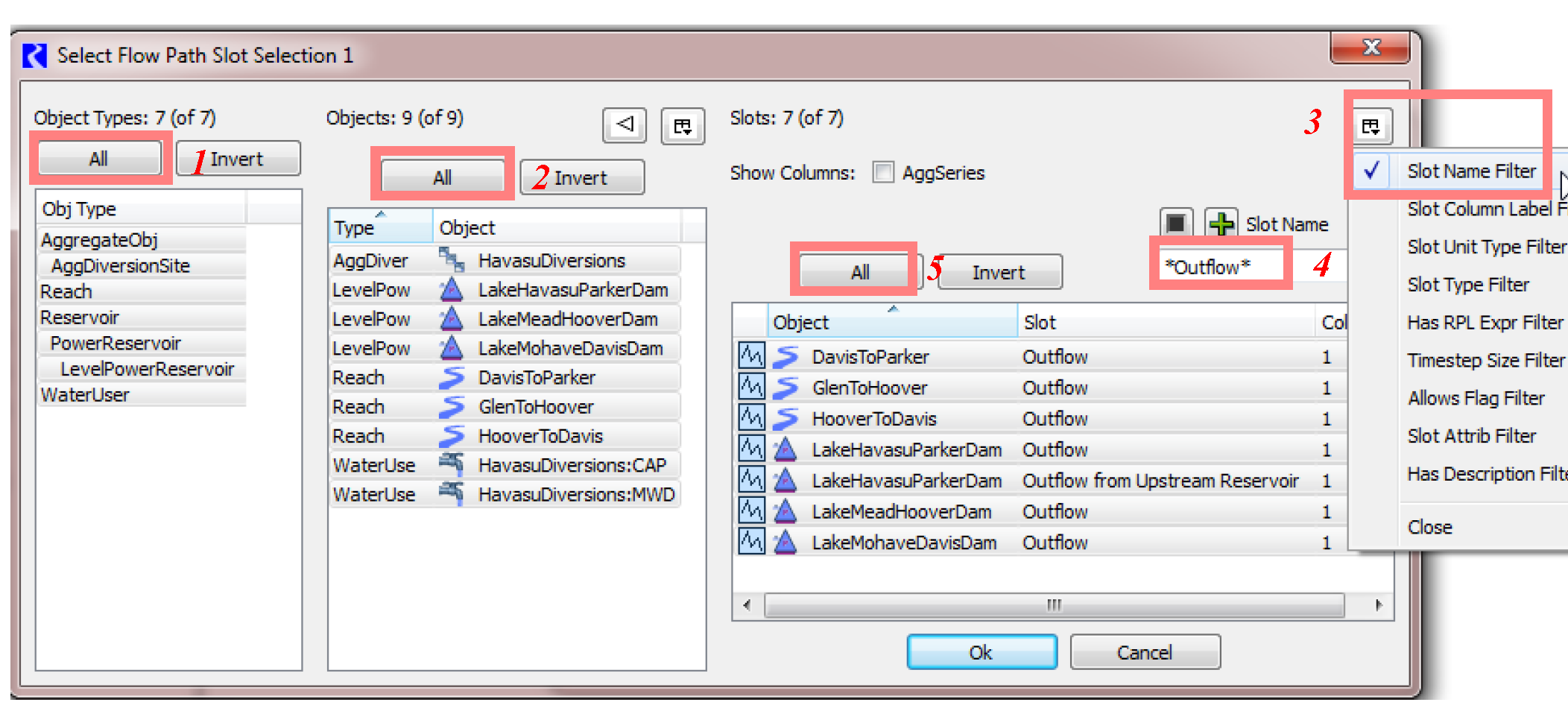Click the green plus add filter icon
Image resolution: width=1568 pixels, height=708 pixels.
click(x=1221, y=224)
